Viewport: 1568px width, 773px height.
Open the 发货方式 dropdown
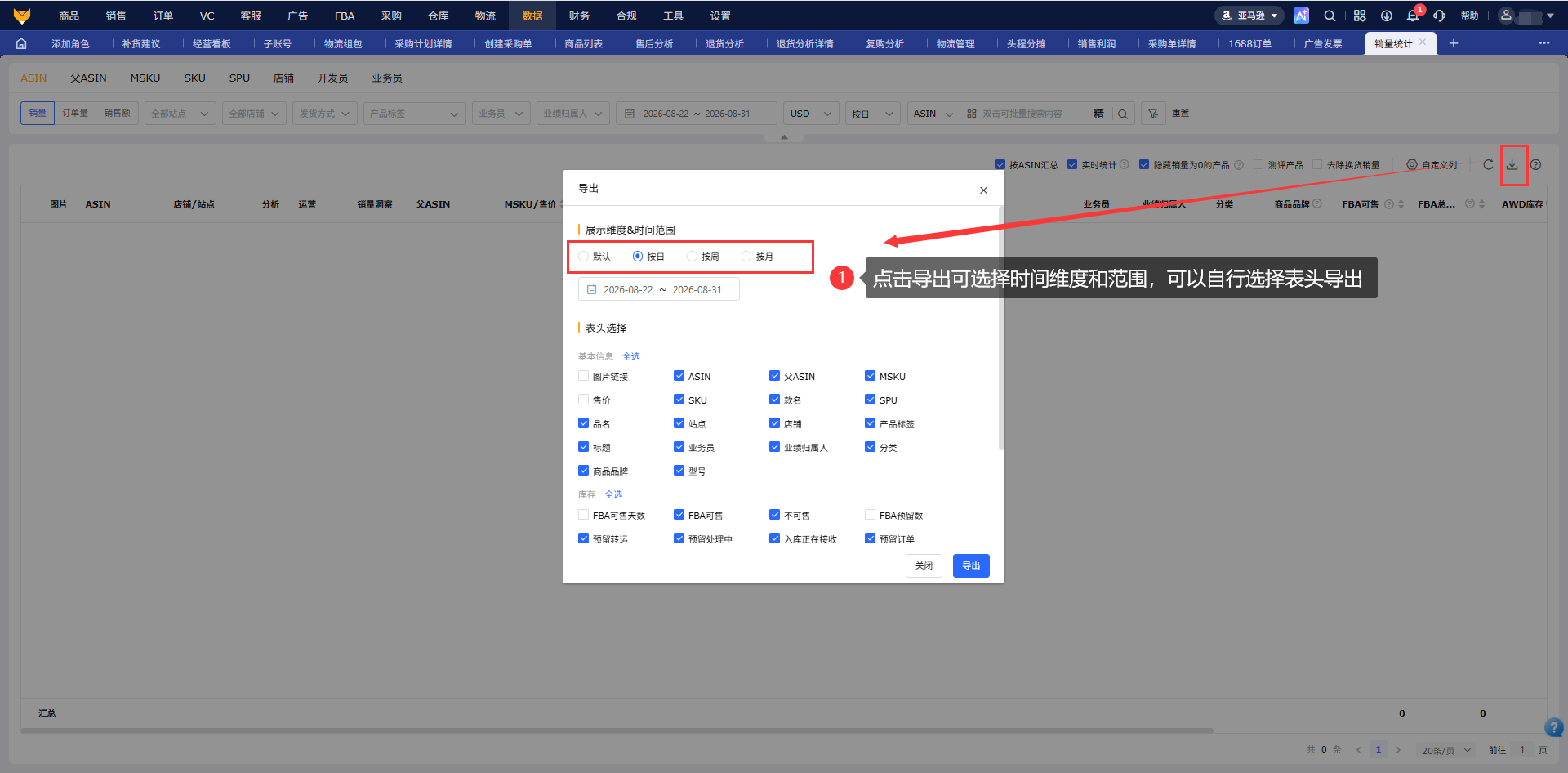pos(325,114)
